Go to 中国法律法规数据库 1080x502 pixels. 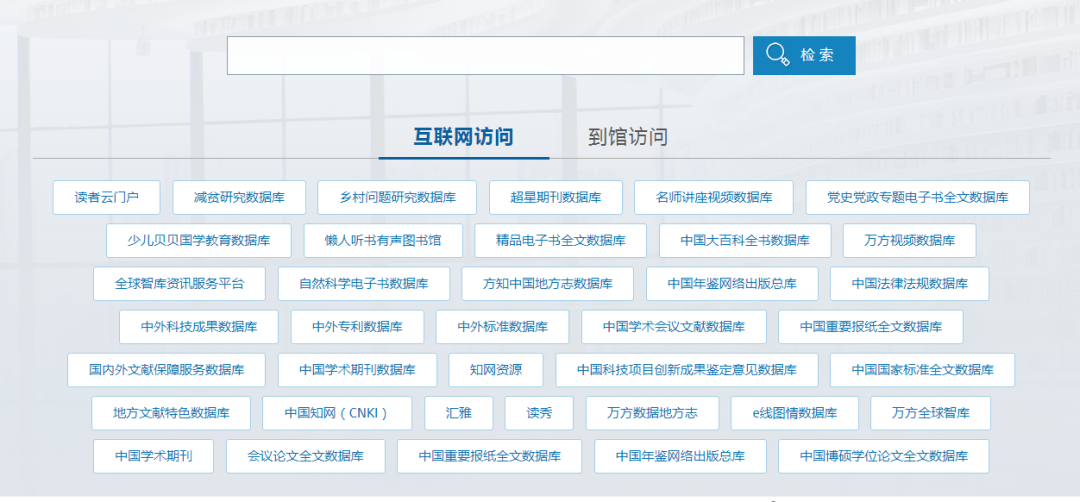909,284
